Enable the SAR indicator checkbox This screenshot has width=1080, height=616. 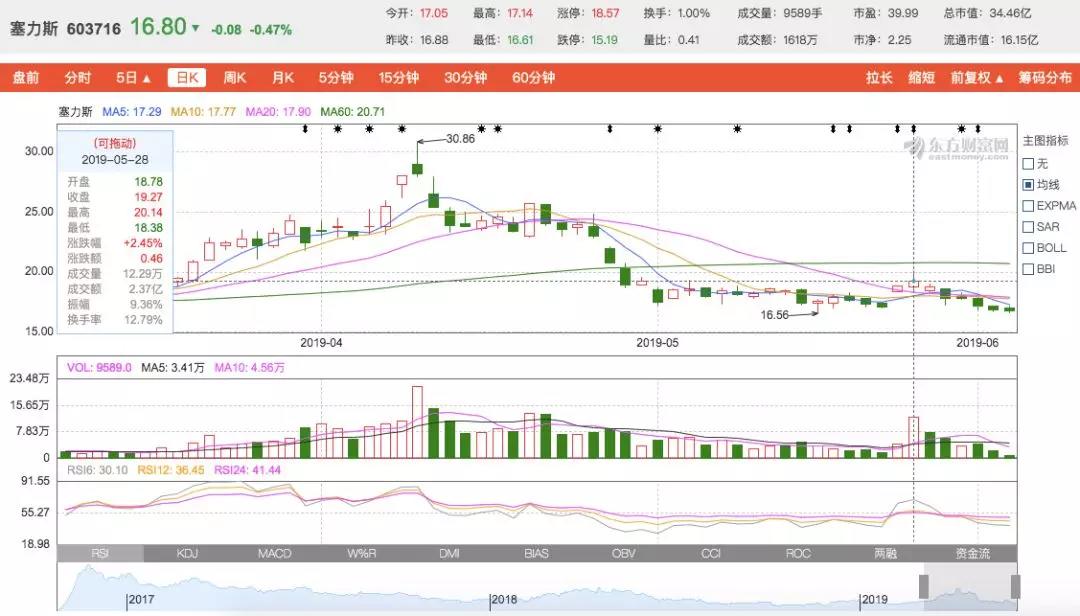[1028, 227]
